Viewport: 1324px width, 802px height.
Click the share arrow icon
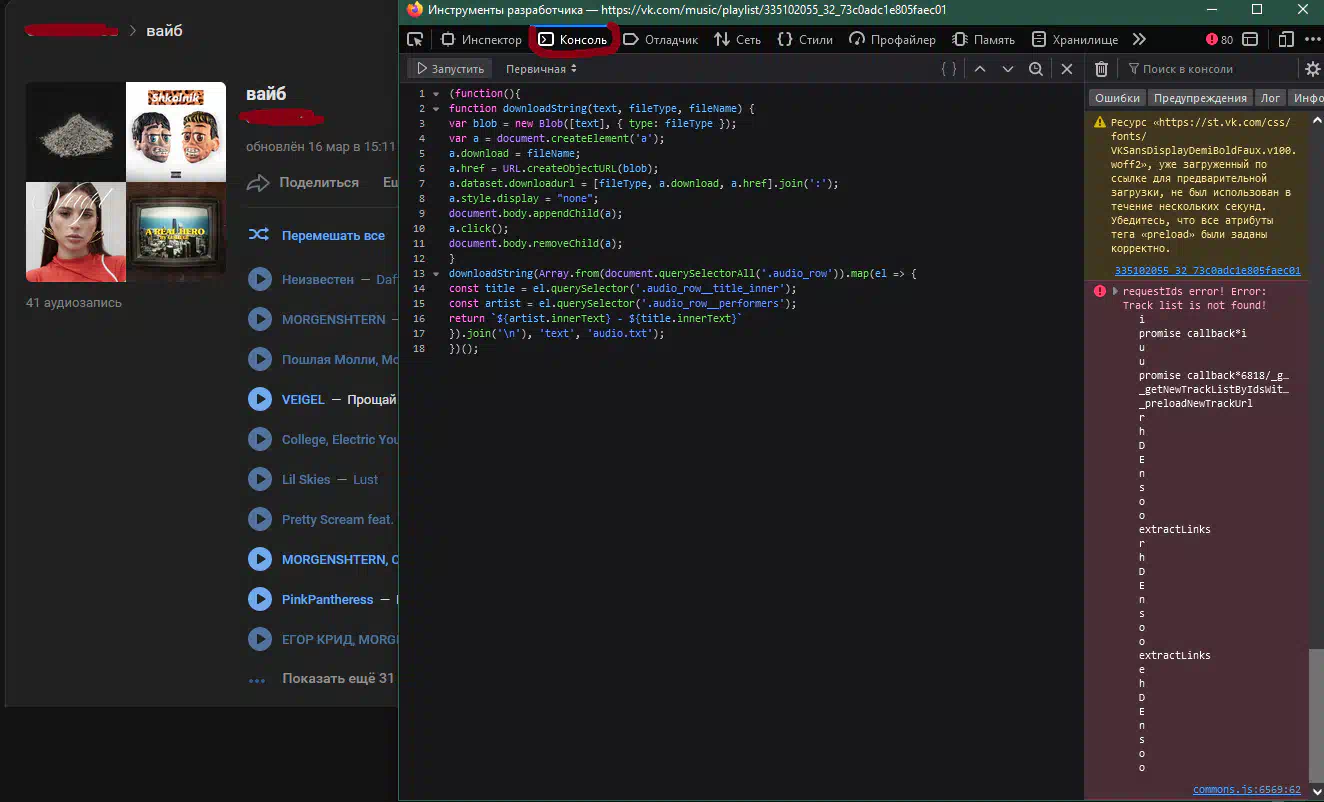coord(258,183)
